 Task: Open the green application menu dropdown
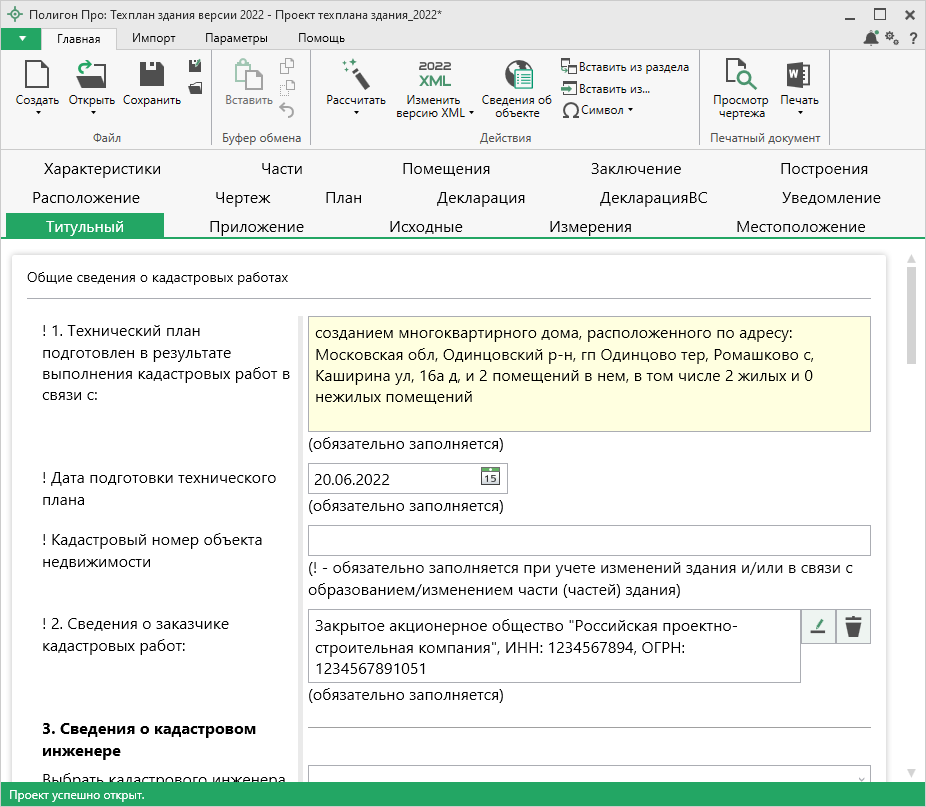[x=21, y=38]
